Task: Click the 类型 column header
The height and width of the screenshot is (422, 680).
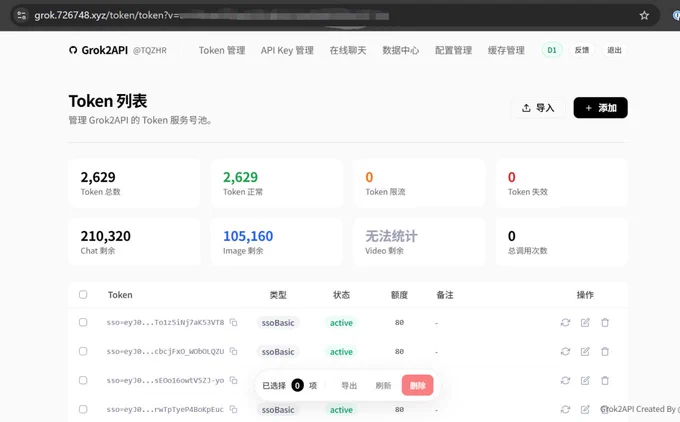Action: point(278,295)
